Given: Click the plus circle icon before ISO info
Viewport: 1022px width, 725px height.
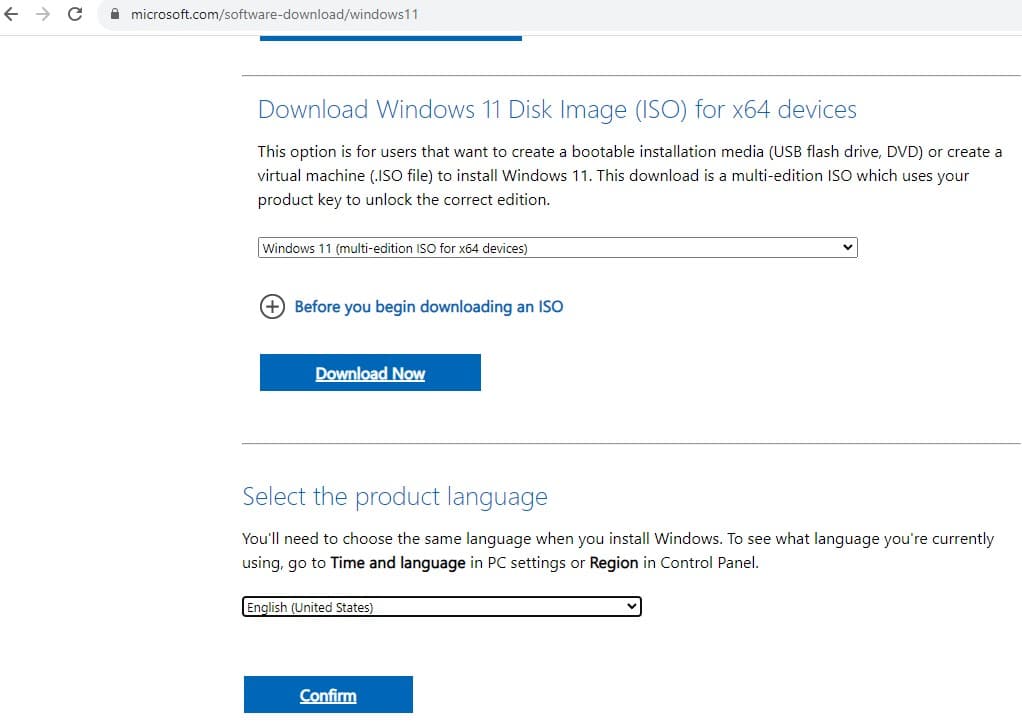Looking at the screenshot, I should (x=271, y=307).
